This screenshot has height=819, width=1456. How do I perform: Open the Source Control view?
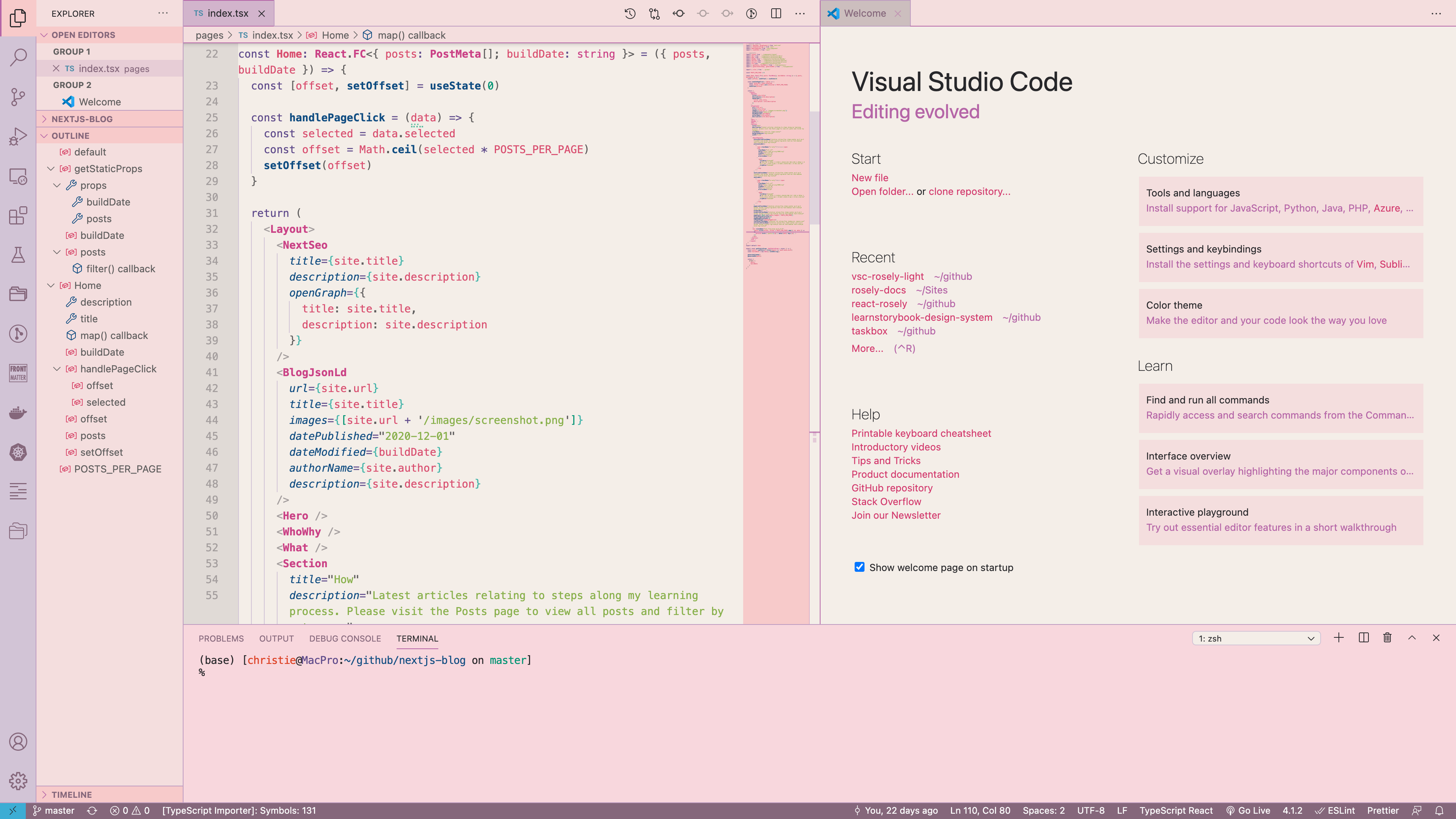tap(19, 97)
